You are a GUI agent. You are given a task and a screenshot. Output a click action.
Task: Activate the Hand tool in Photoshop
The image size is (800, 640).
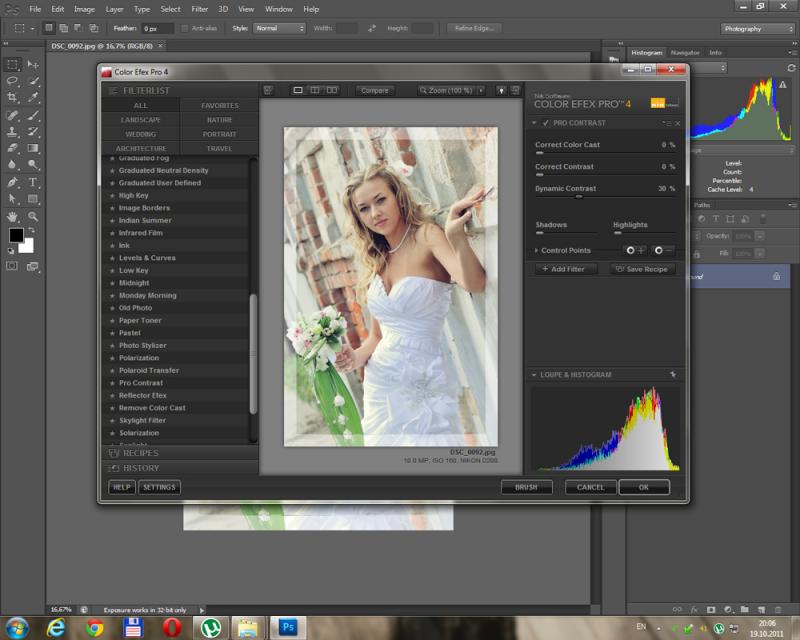point(13,216)
